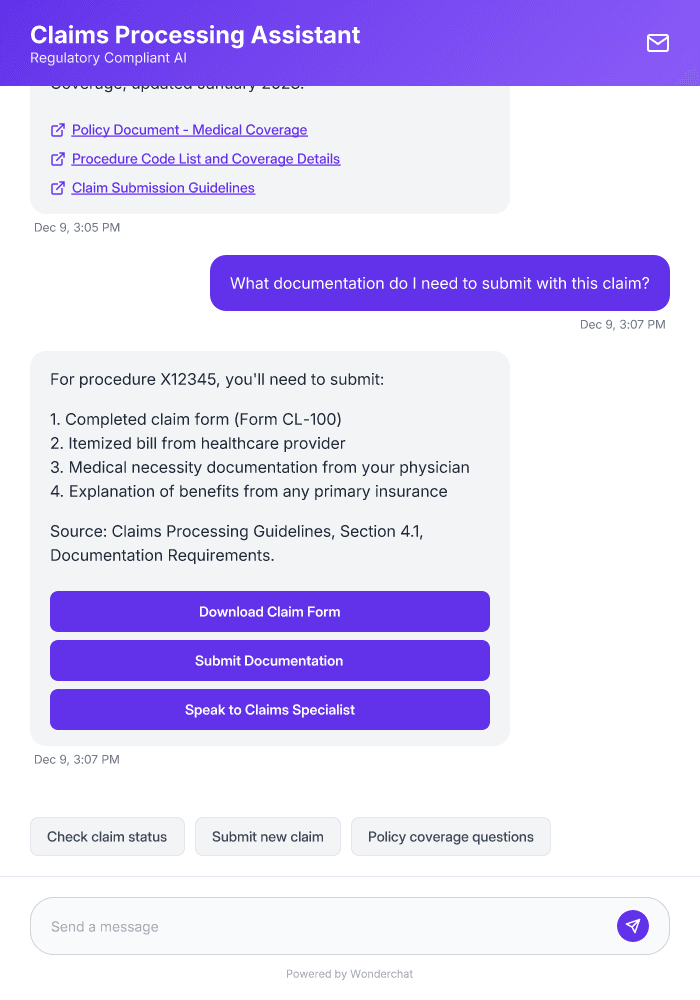Click the external link icon beside Claim Submission Guidelines
The width and height of the screenshot is (700, 1000).
pyautogui.click(x=57, y=188)
